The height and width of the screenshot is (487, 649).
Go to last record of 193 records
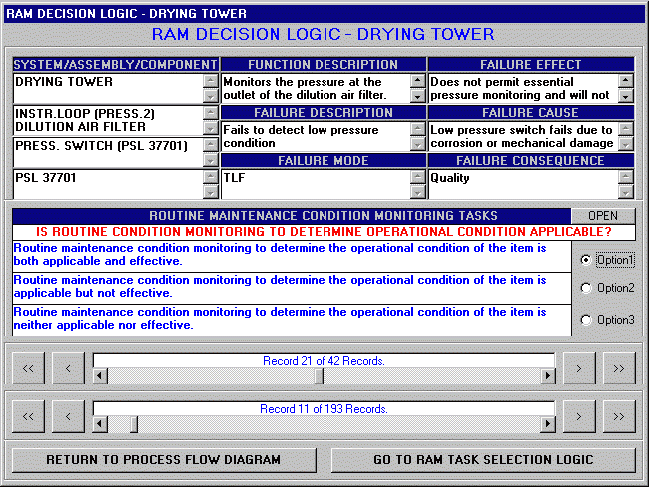(619, 416)
